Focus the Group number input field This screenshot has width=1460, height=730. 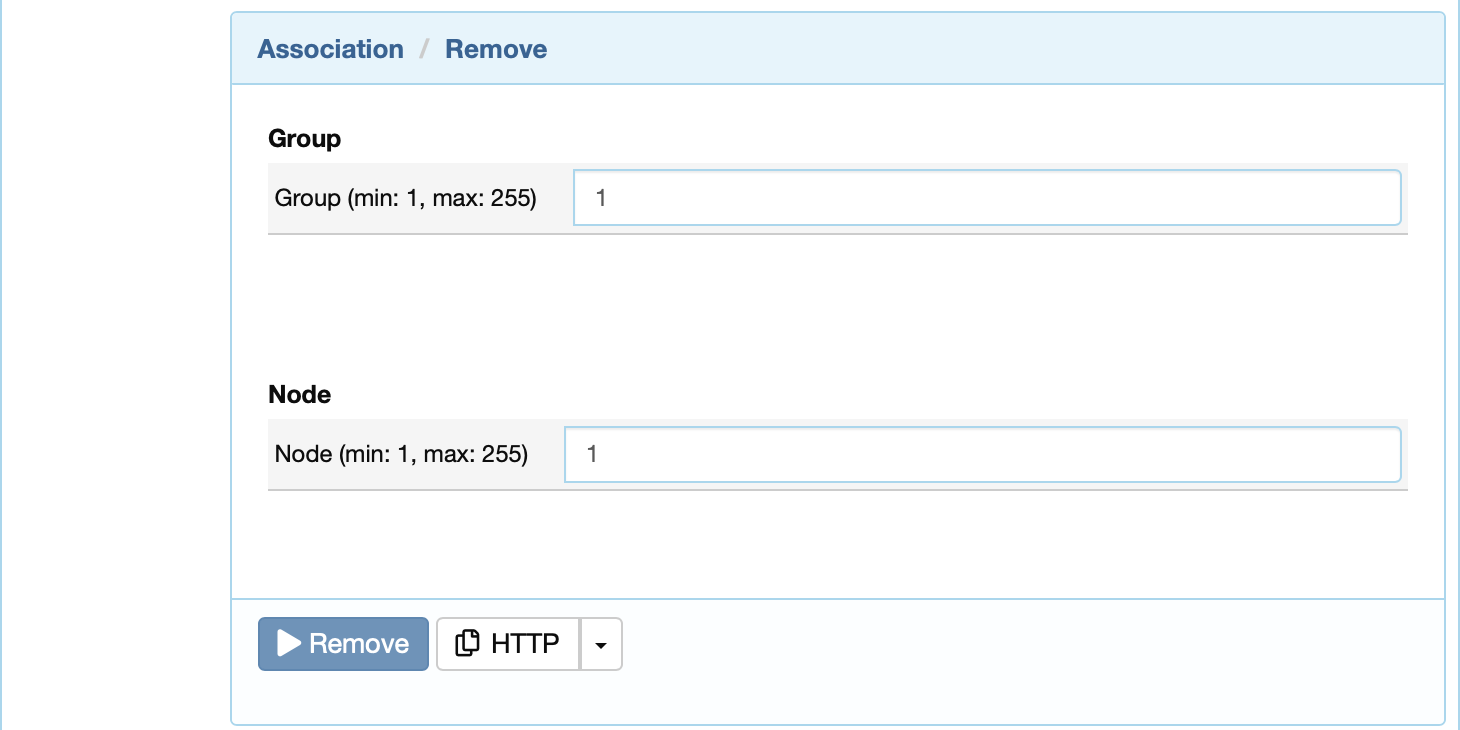[987, 198]
